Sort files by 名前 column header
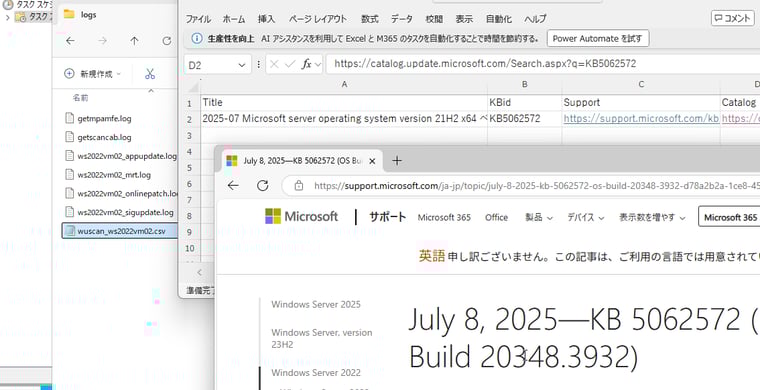The width and height of the screenshot is (760, 390). [x=80, y=98]
